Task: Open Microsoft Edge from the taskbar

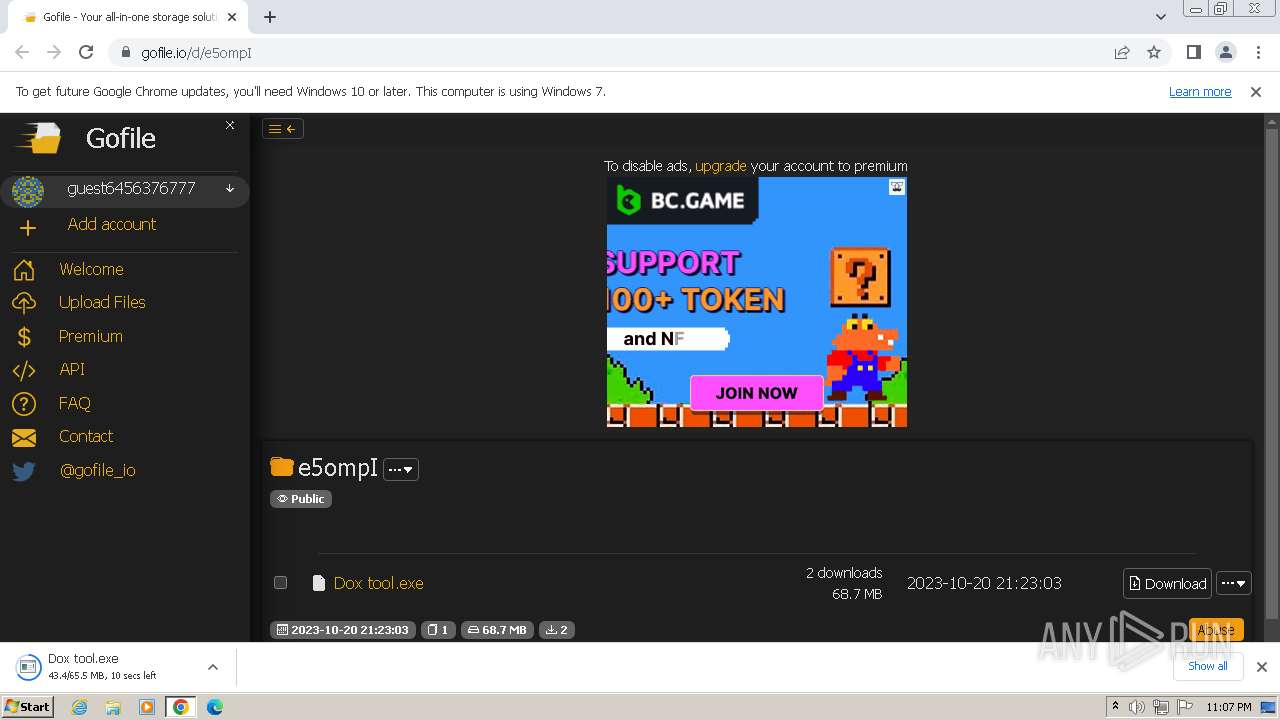Action: 215,707
